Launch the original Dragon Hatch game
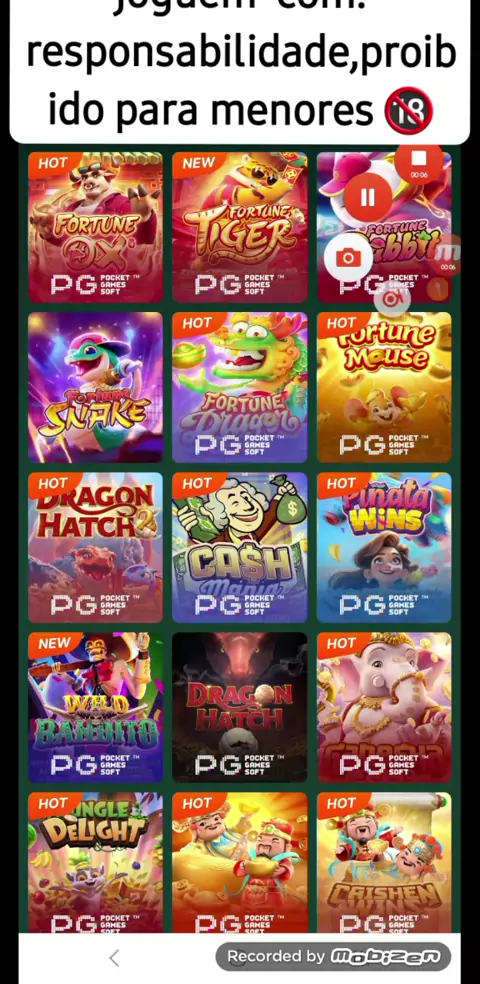Screen dimensions: 480x984 tap(240, 707)
